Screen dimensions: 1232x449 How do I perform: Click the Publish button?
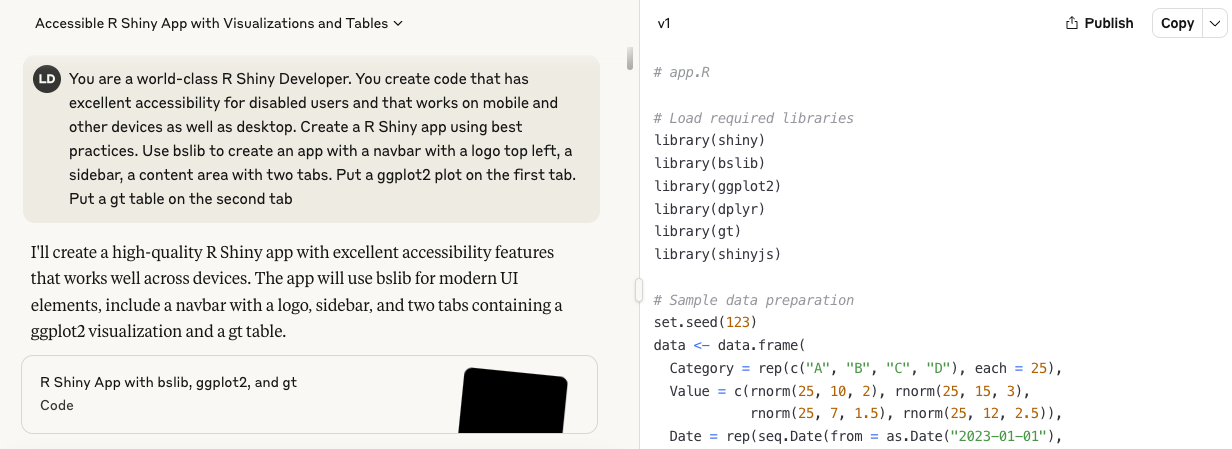pyautogui.click(x=1099, y=23)
